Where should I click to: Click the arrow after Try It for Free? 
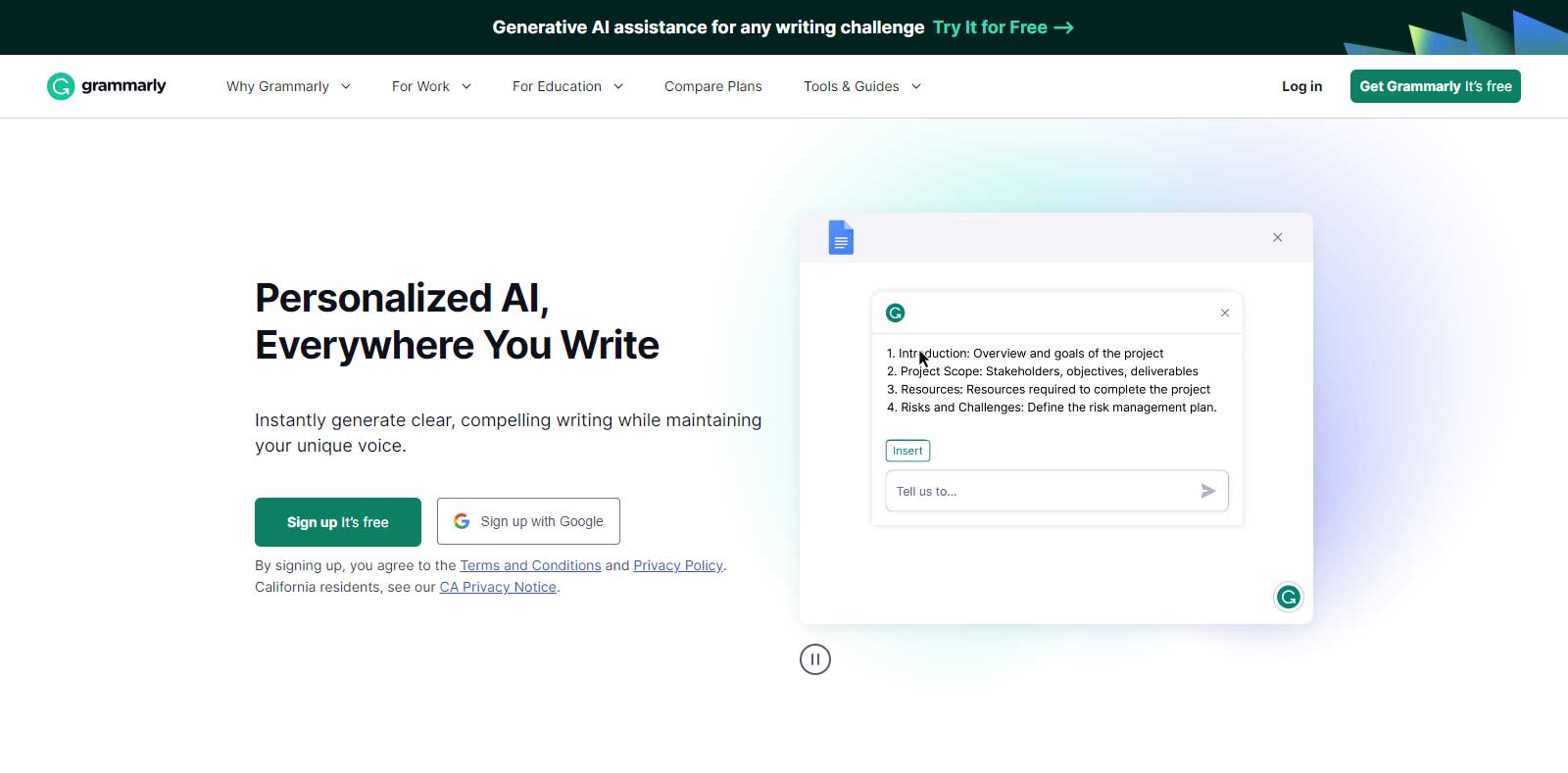click(x=1064, y=27)
